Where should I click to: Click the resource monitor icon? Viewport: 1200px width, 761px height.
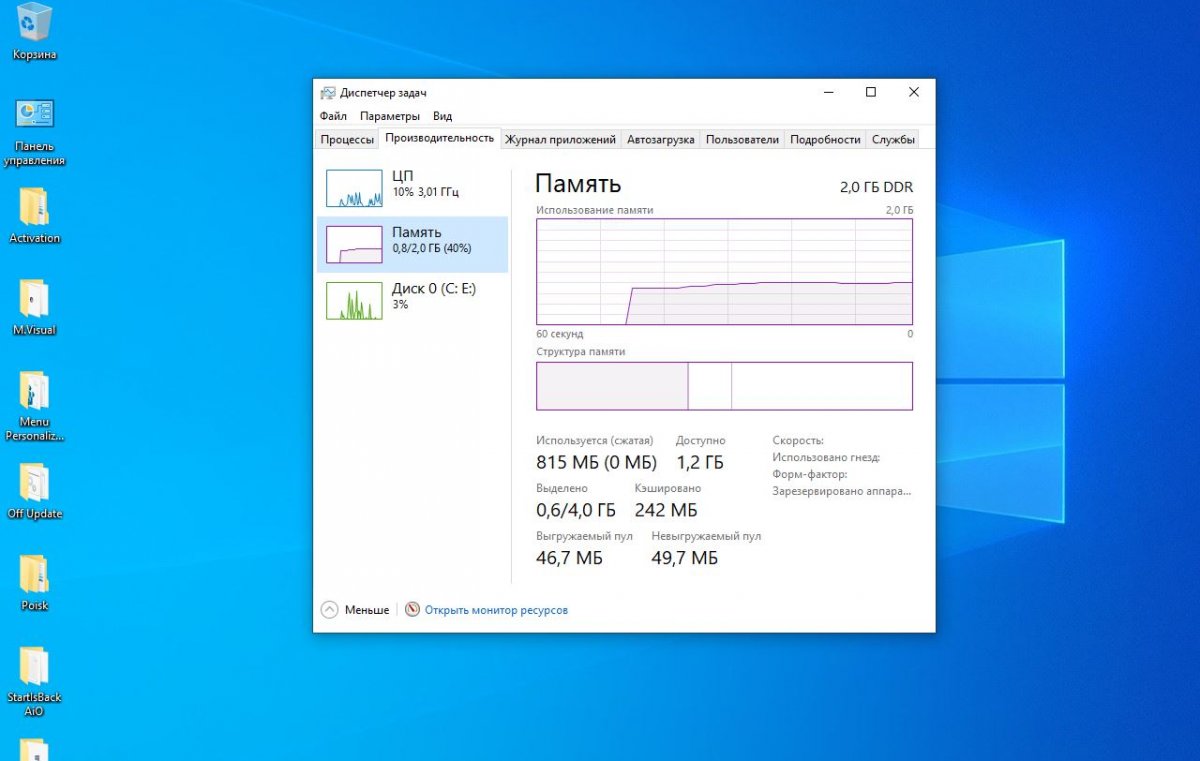412,609
